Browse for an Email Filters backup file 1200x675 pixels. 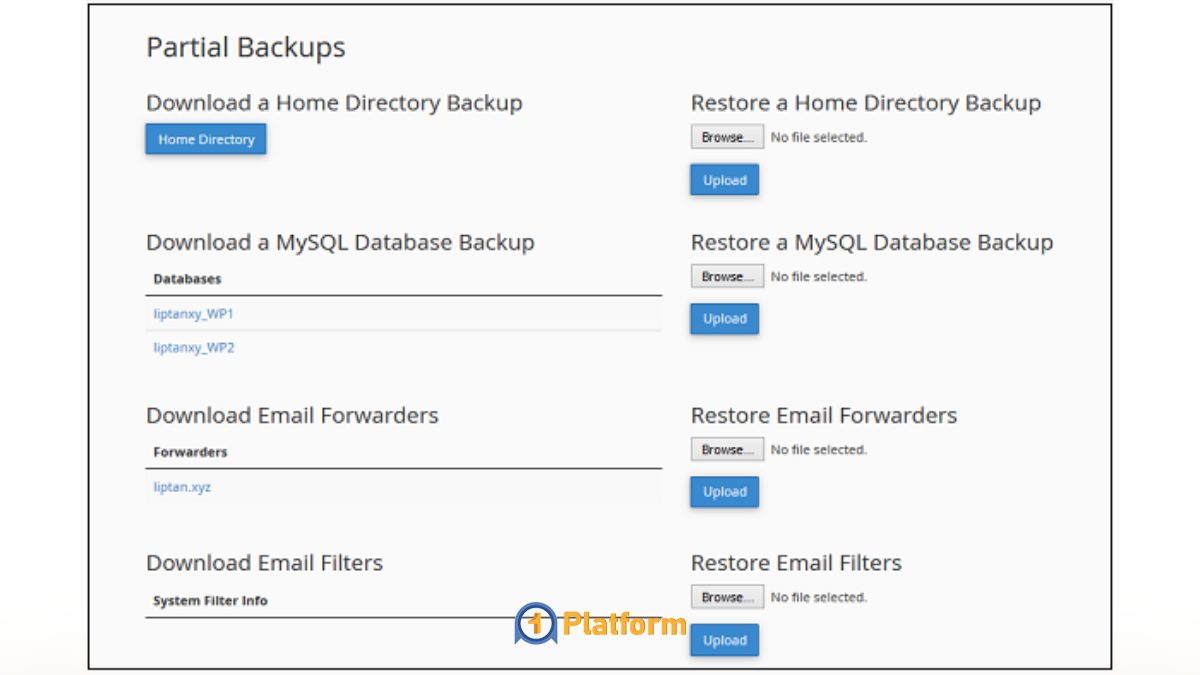coord(727,597)
